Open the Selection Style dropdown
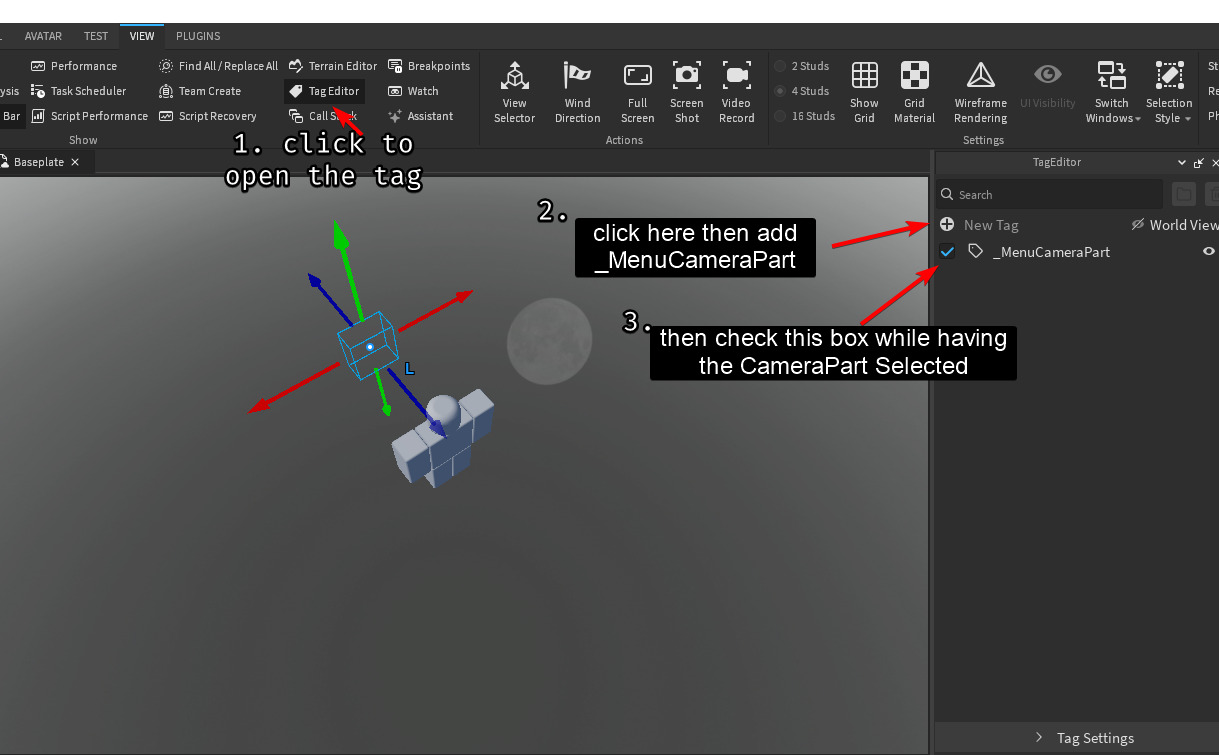 (1168, 90)
